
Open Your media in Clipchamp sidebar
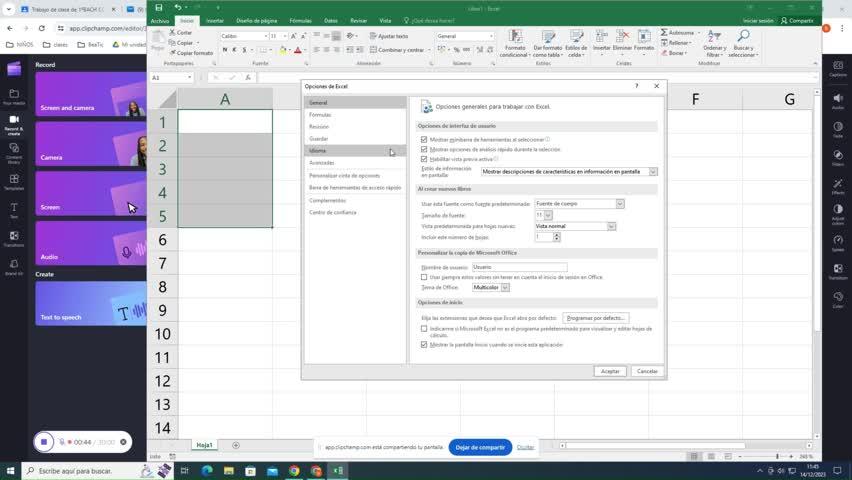pyautogui.click(x=14, y=97)
